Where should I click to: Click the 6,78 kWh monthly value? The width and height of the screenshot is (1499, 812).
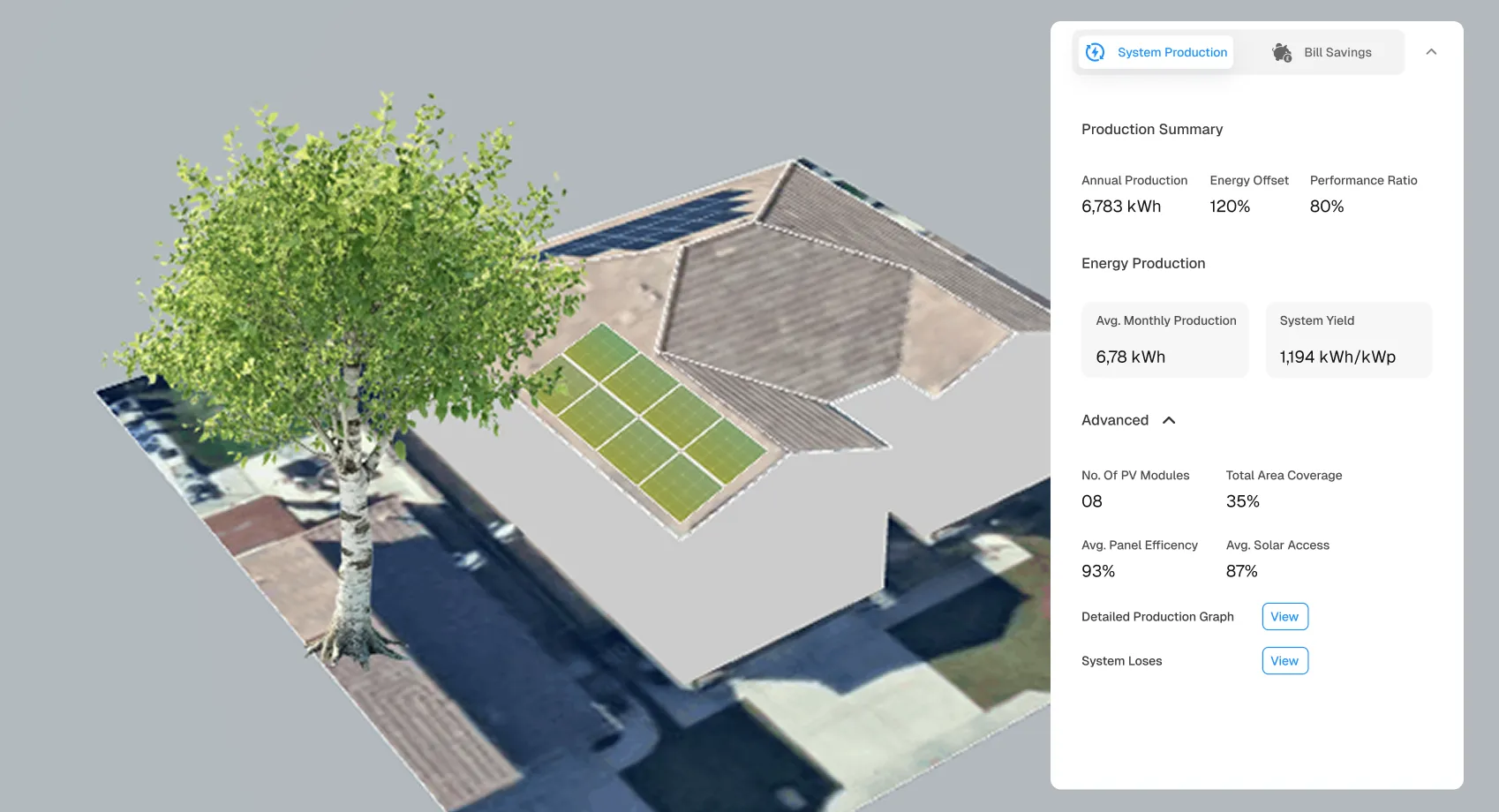pos(1131,357)
